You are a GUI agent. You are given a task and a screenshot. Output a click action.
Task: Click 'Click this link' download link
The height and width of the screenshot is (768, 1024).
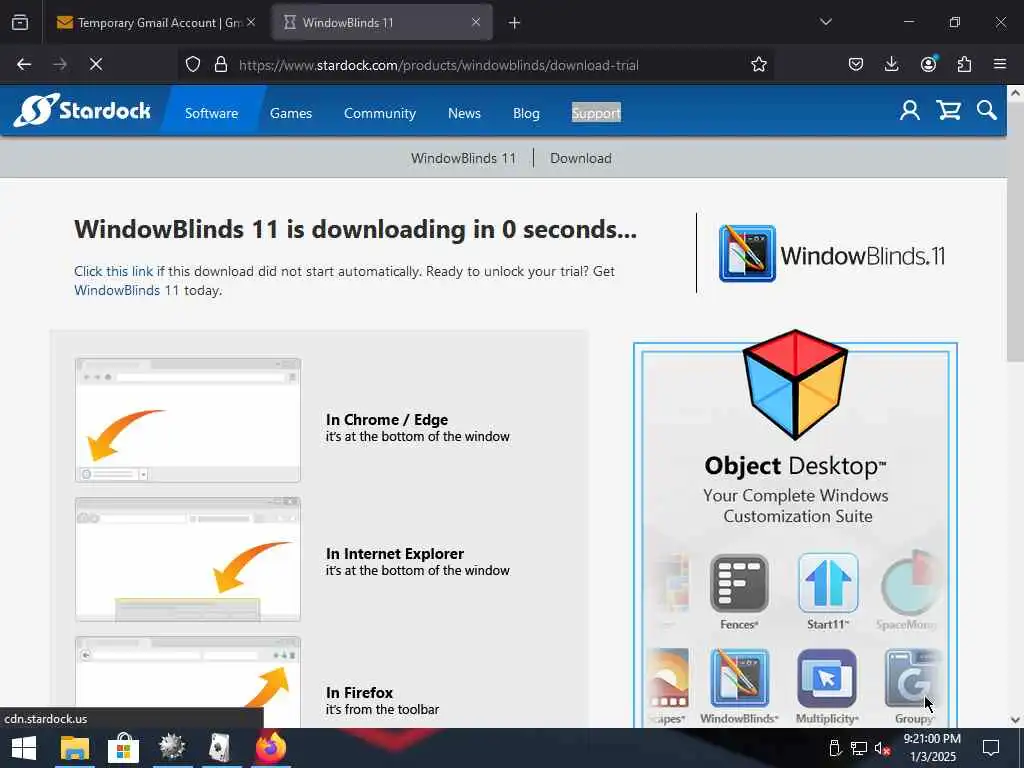click(114, 271)
